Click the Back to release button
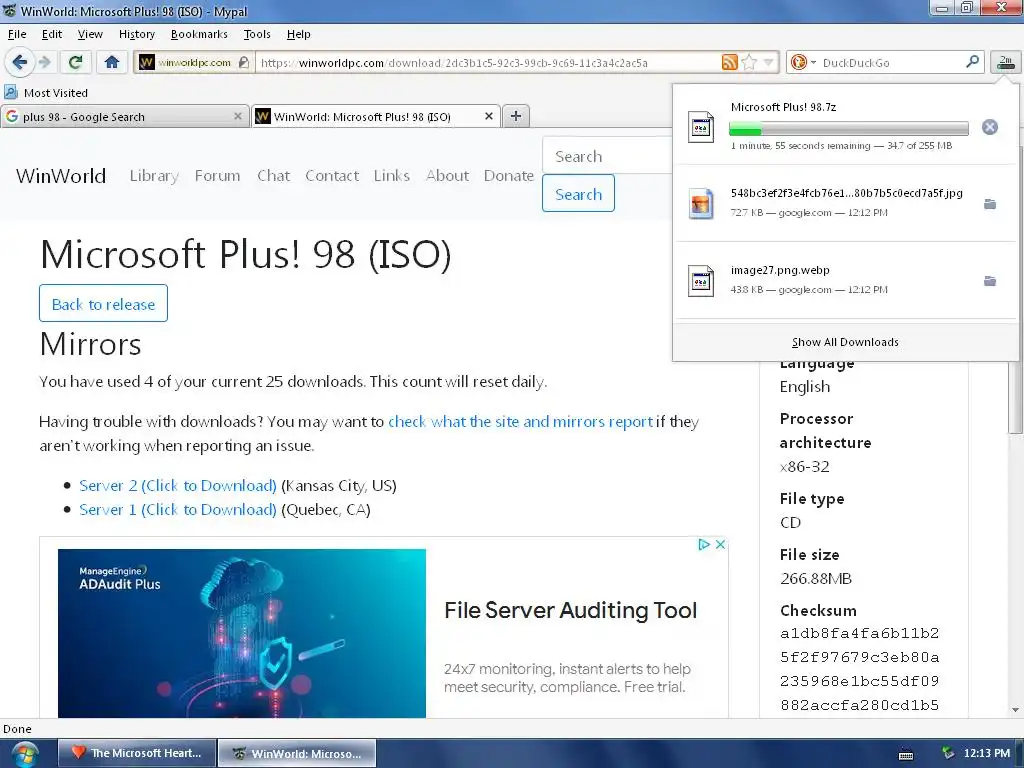Screen dimensions: 1024x768 103,304
